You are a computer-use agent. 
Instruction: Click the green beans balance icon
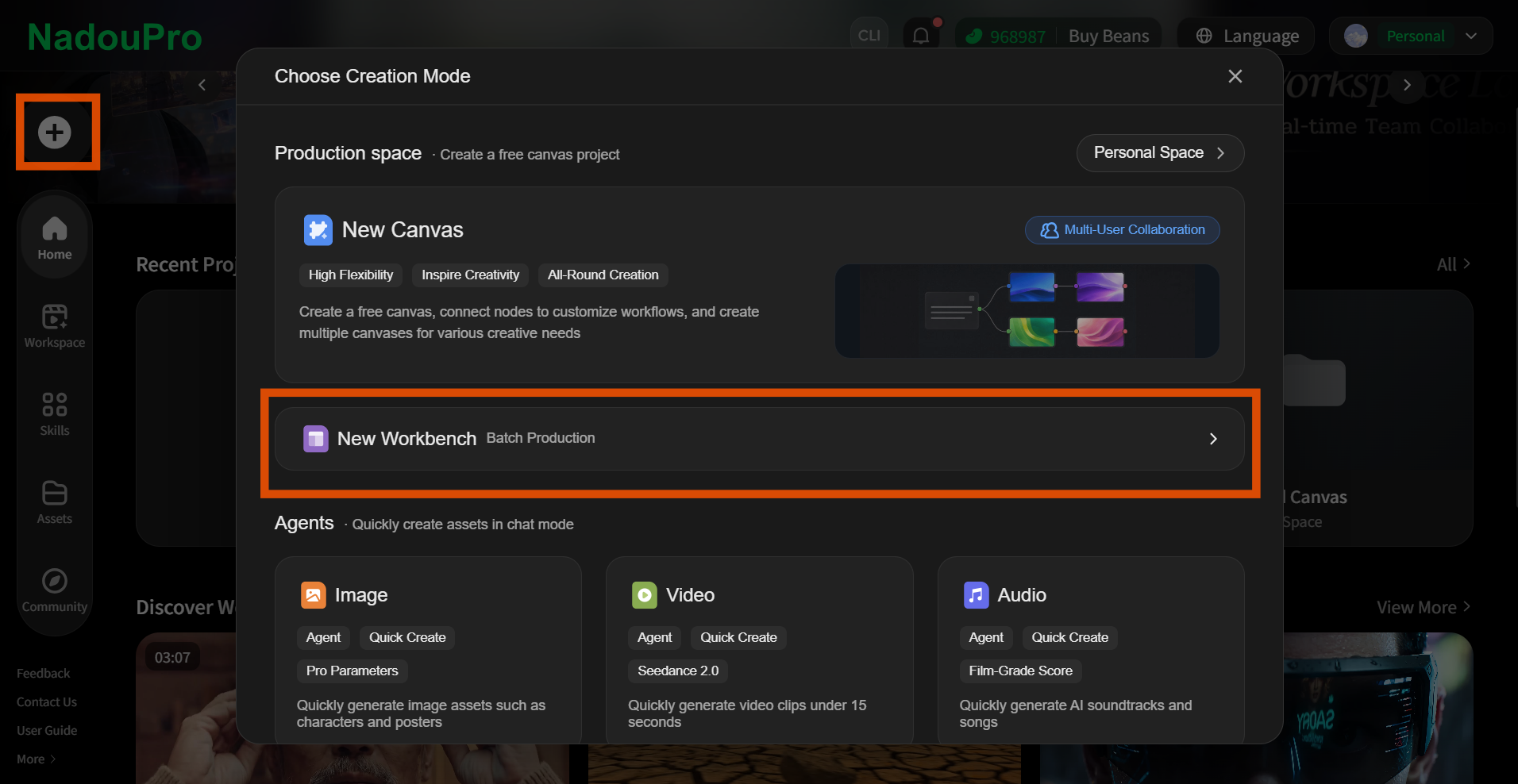[974, 37]
